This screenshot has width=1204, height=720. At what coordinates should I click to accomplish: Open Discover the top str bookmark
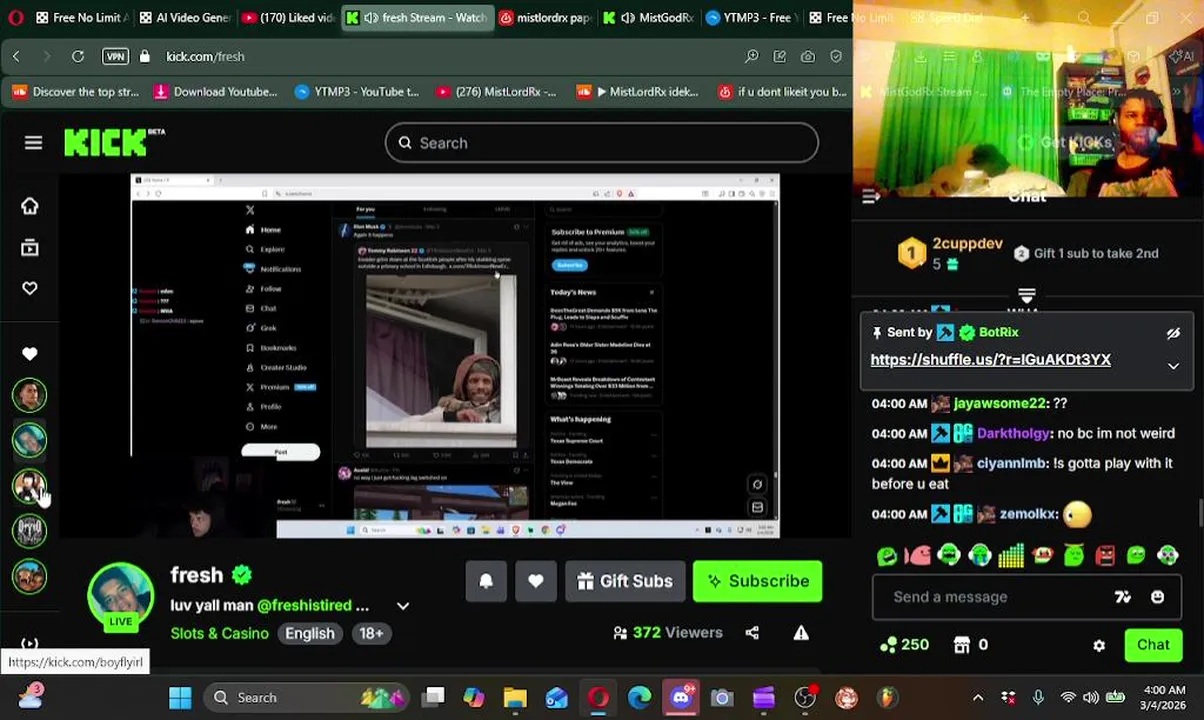pyautogui.click(x=75, y=92)
